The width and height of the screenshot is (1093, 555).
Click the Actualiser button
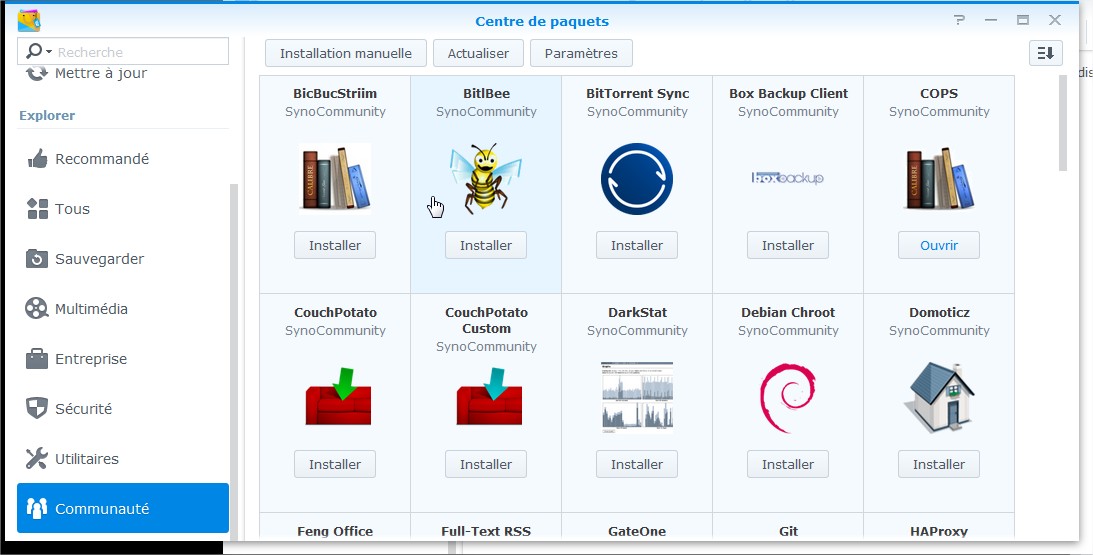pyautogui.click(x=478, y=53)
